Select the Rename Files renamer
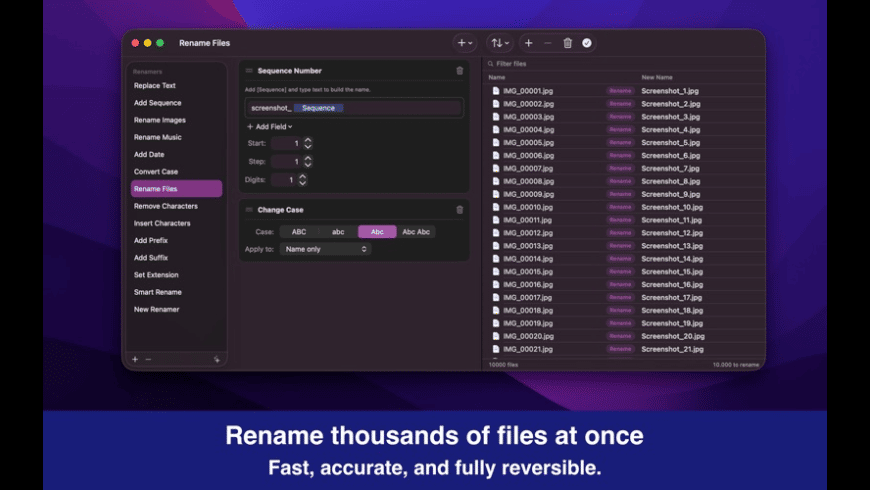Screen dimensions: 870x490 point(176,189)
